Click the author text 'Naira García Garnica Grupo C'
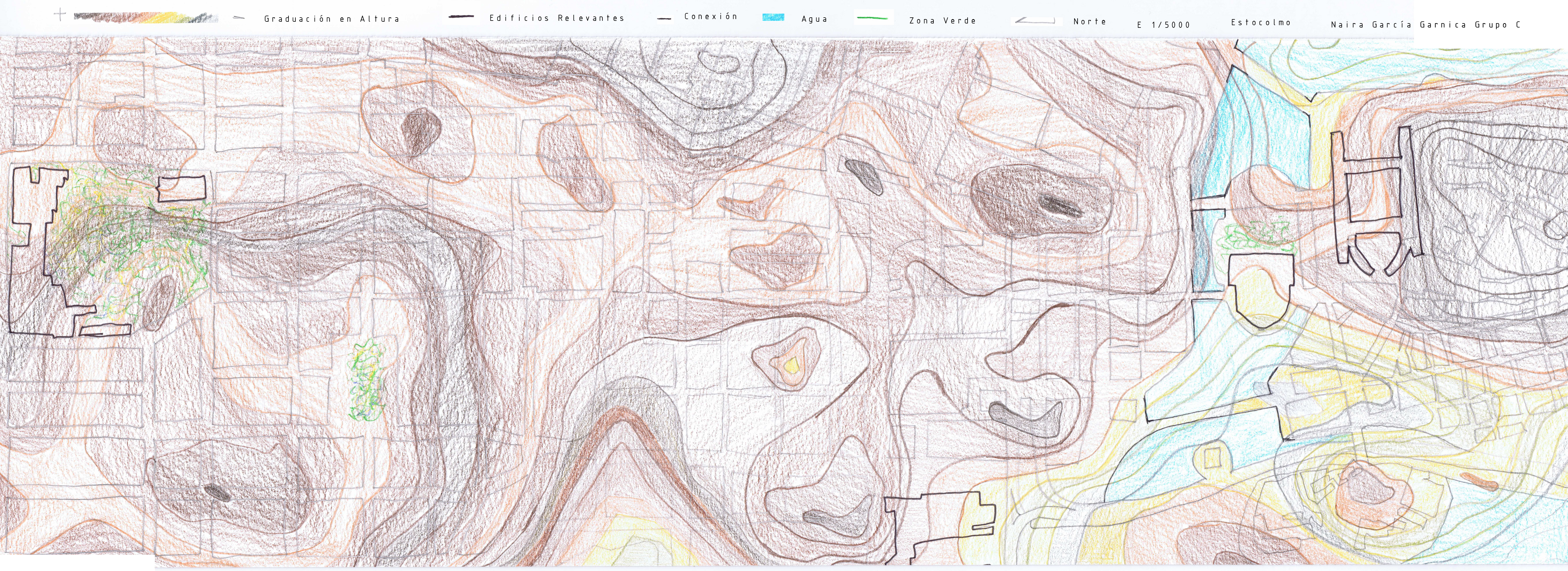The height and width of the screenshot is (571, 1568). 1426,25
